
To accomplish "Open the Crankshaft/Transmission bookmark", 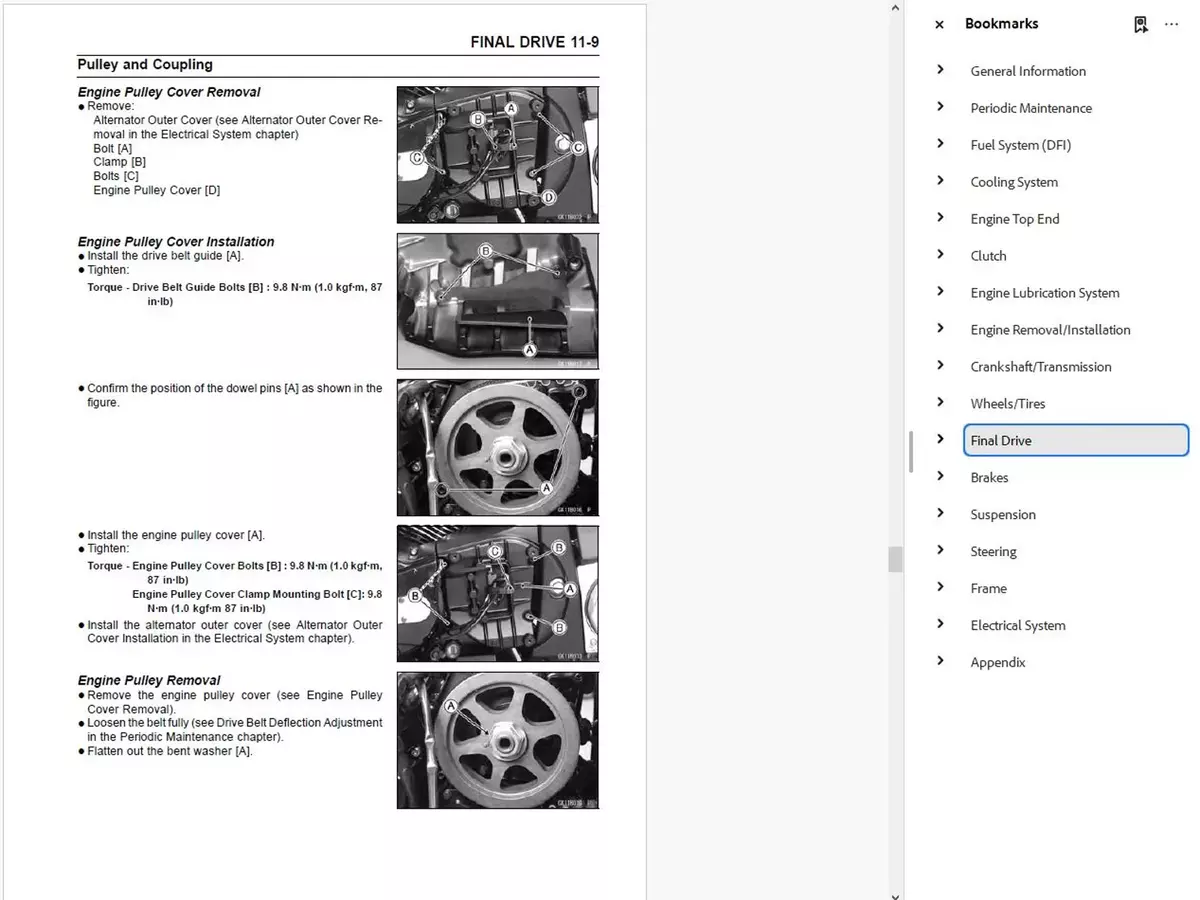I will click(1040, 367).
